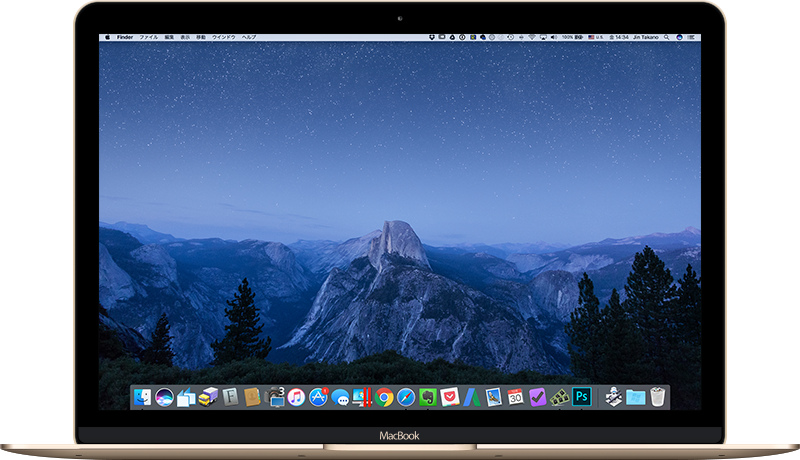Open the camera screenshot app in Dock

pyautogui.click(x=274, y=397)
